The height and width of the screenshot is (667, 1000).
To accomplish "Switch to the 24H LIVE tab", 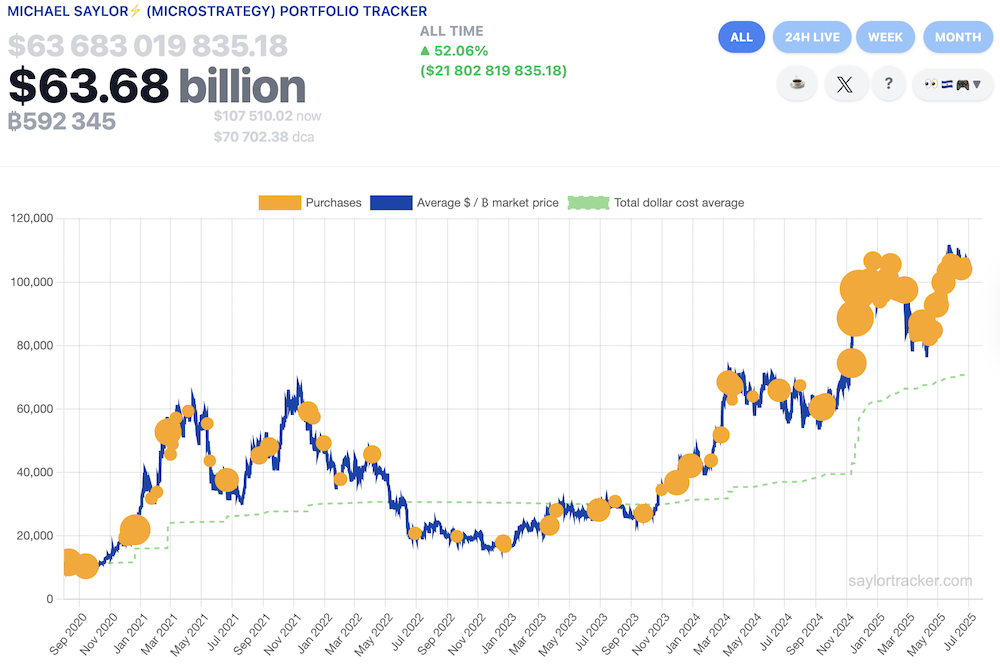I will click(812, 37).
